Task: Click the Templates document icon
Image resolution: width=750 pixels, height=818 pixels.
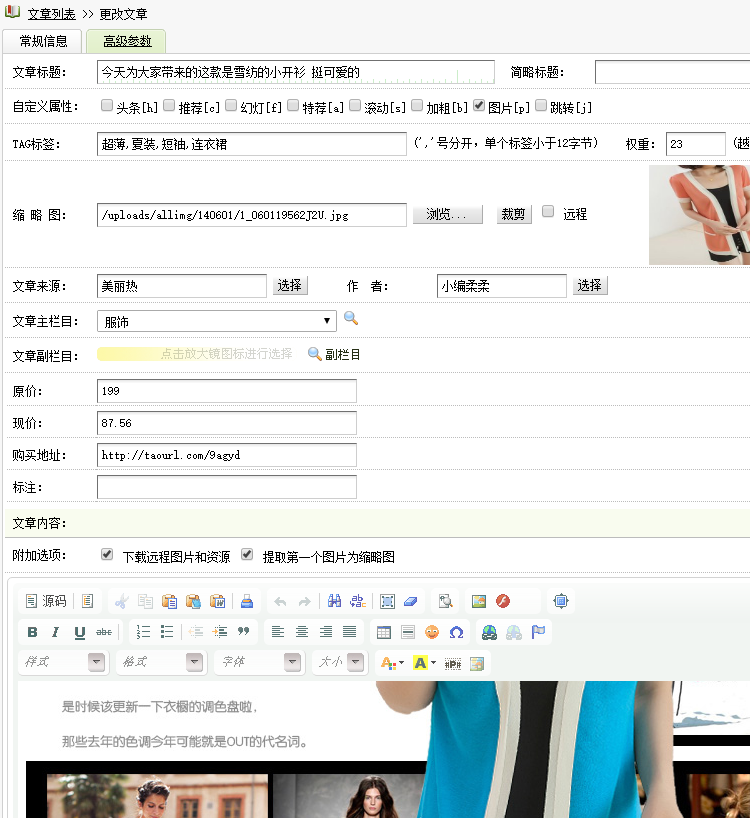Action: click(x=88, y=601)
